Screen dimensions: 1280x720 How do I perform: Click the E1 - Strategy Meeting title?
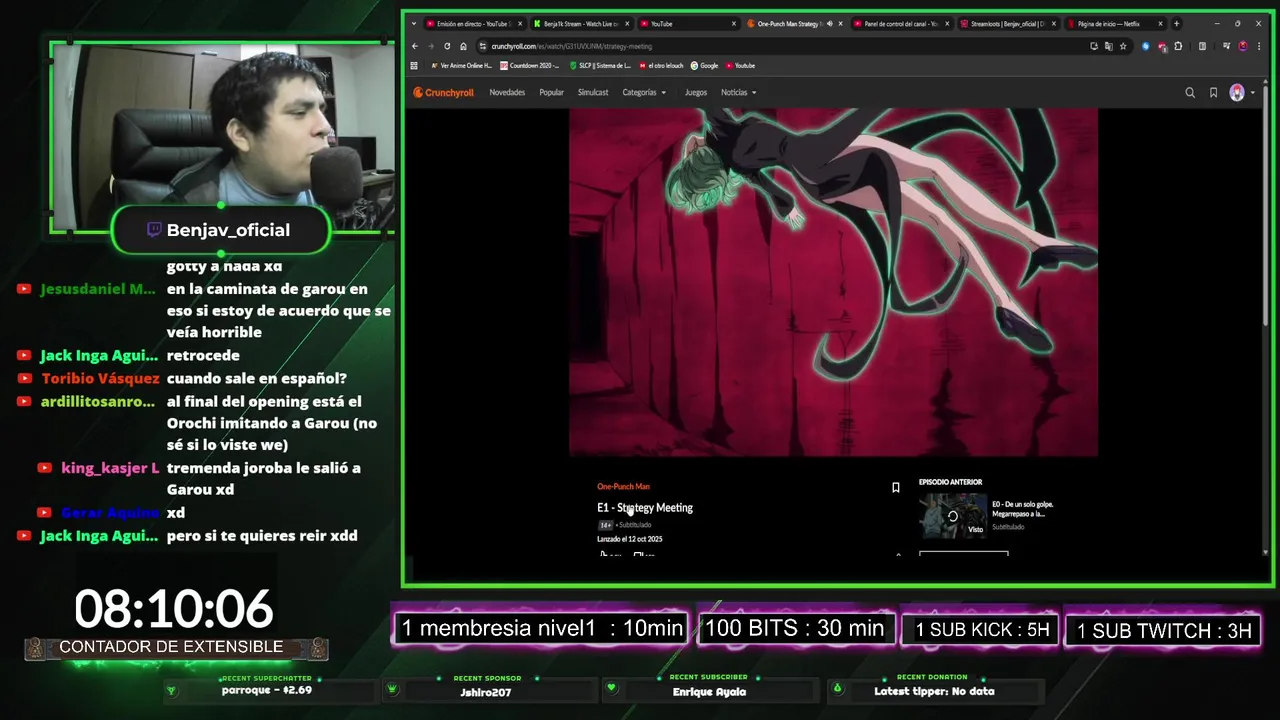[x=645, y=508]
